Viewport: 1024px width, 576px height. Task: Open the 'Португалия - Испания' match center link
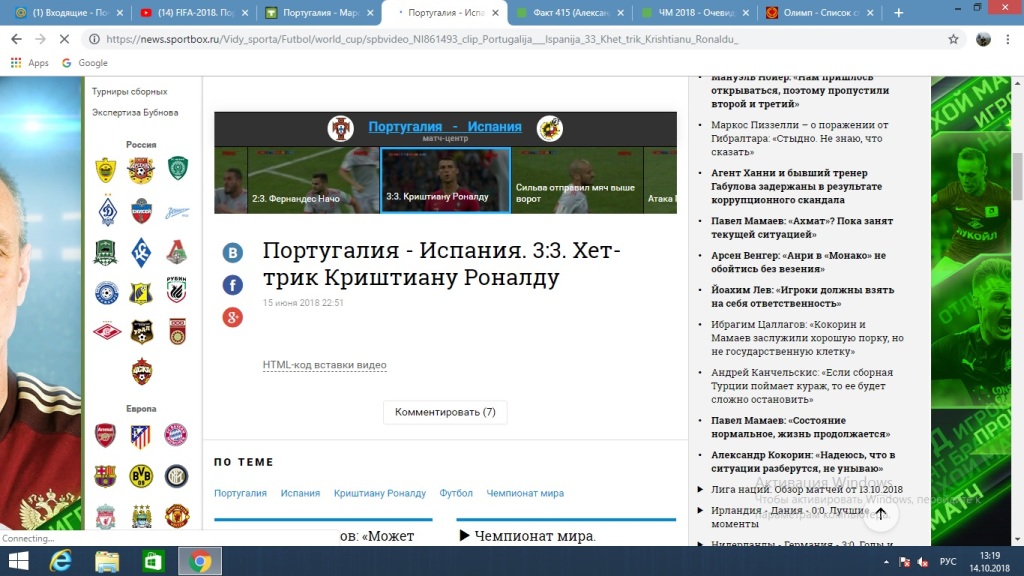click(445, 127)
